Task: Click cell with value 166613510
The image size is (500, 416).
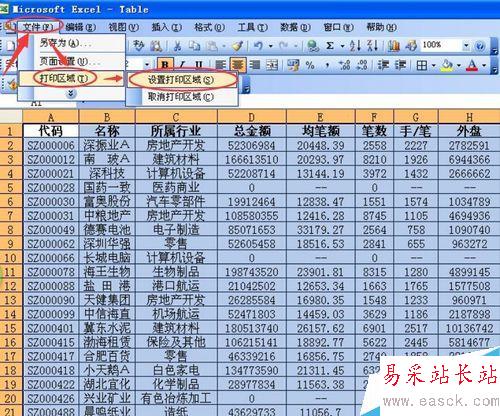Action: [252, 159]
